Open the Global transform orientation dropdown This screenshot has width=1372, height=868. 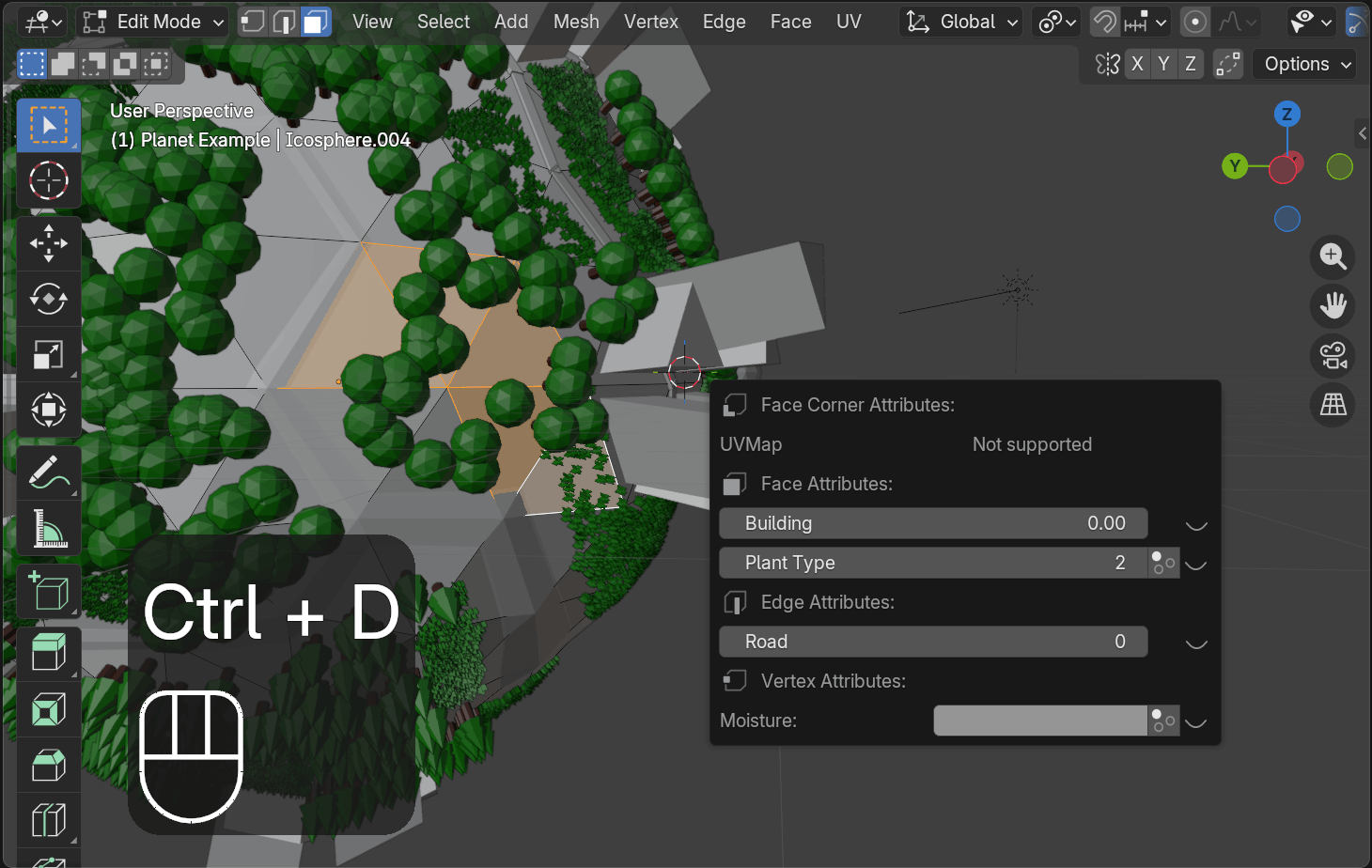pyautogui.click(x=960, y=22)
